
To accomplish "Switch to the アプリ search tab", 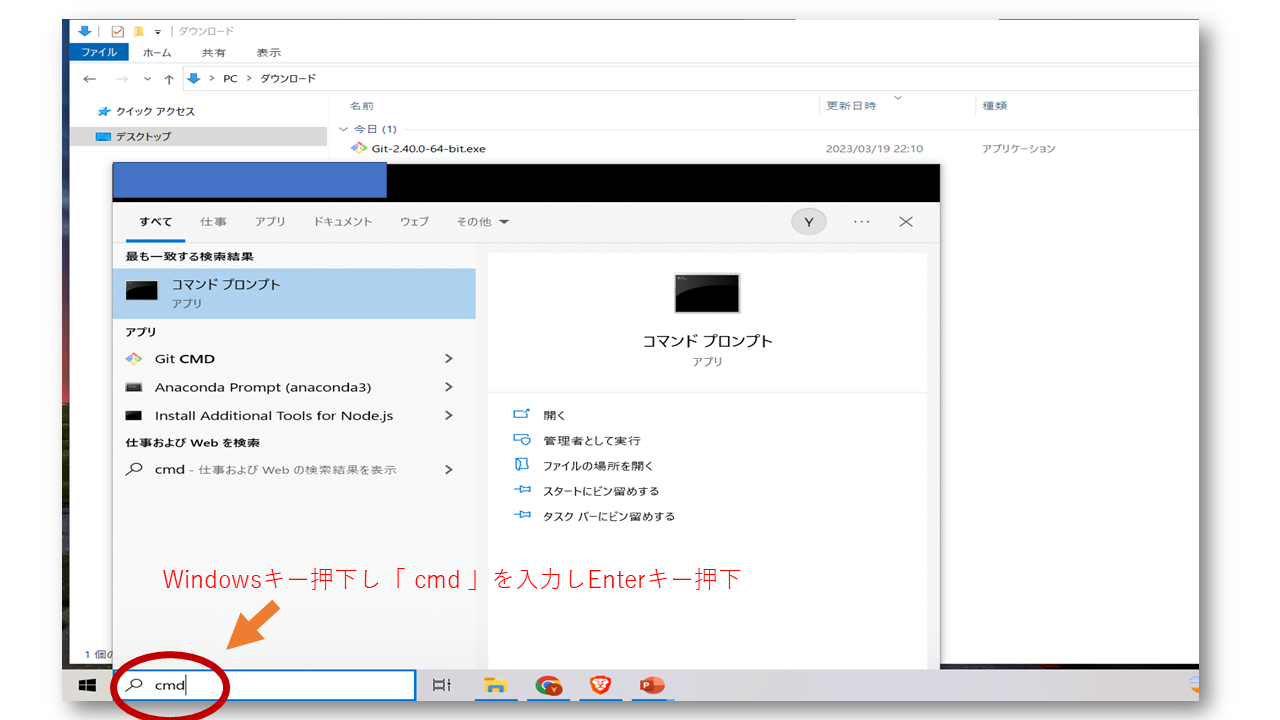I will click(x=269, y=222).
